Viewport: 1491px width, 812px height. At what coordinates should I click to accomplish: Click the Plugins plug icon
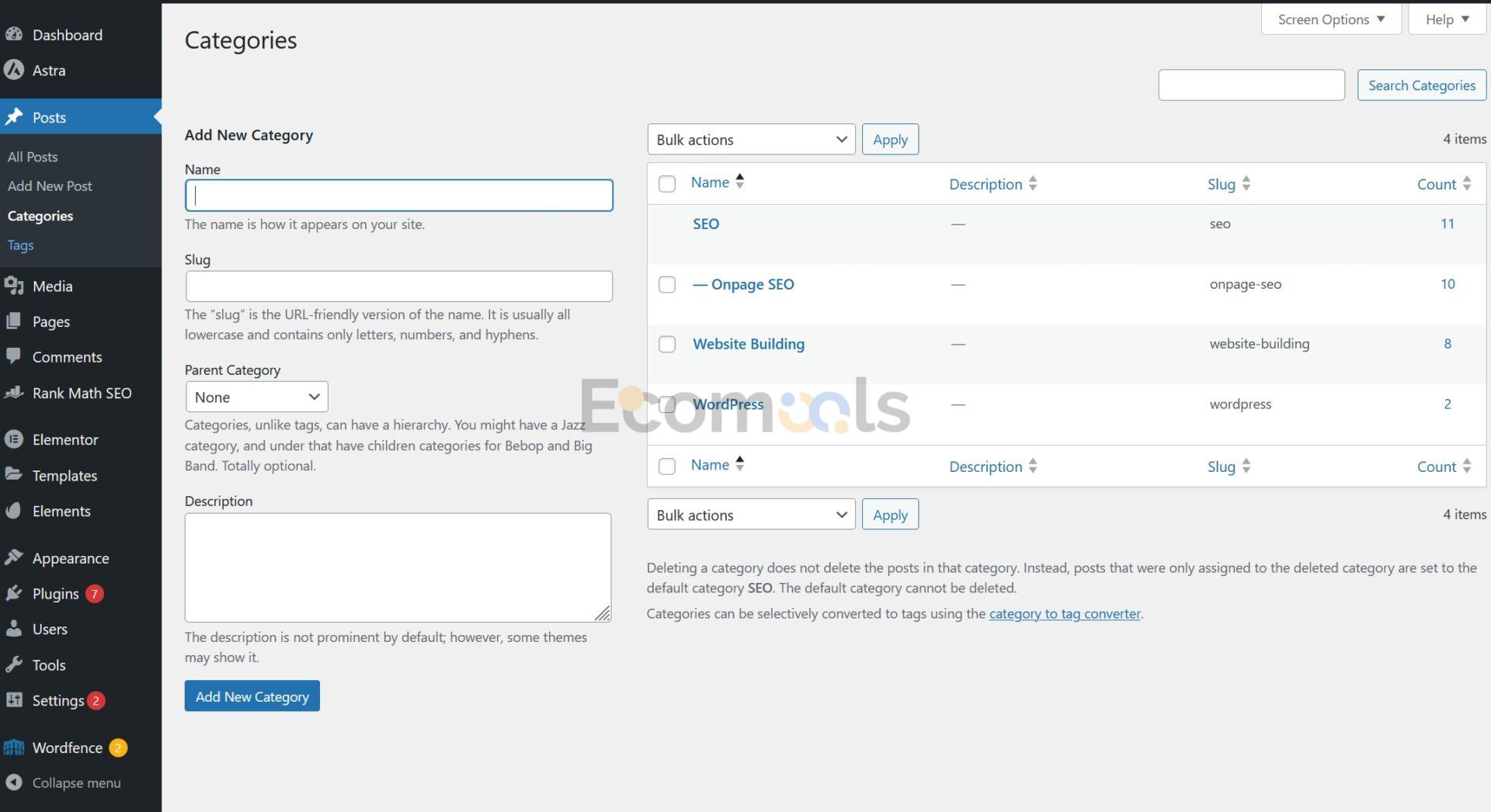pyautogui.click(x=14, y=593)
